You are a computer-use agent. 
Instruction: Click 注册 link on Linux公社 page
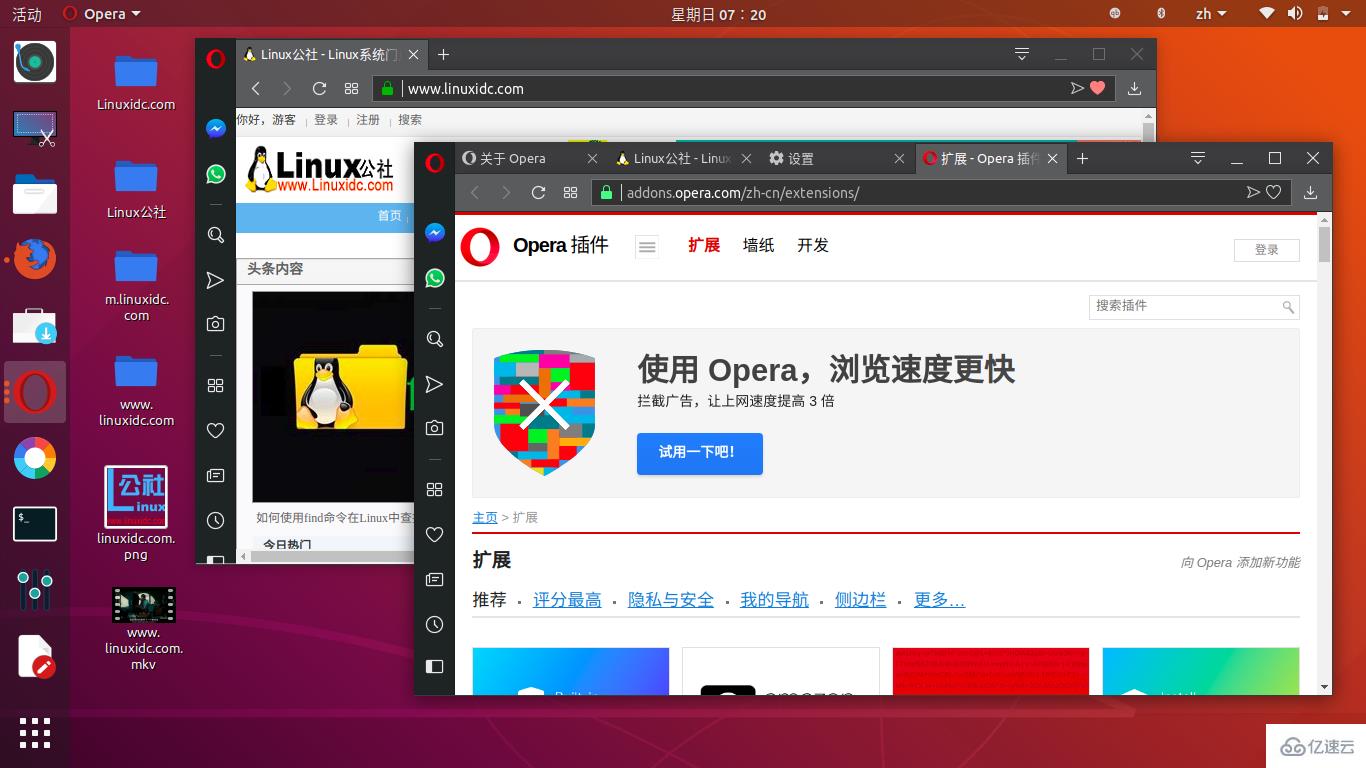368,119
